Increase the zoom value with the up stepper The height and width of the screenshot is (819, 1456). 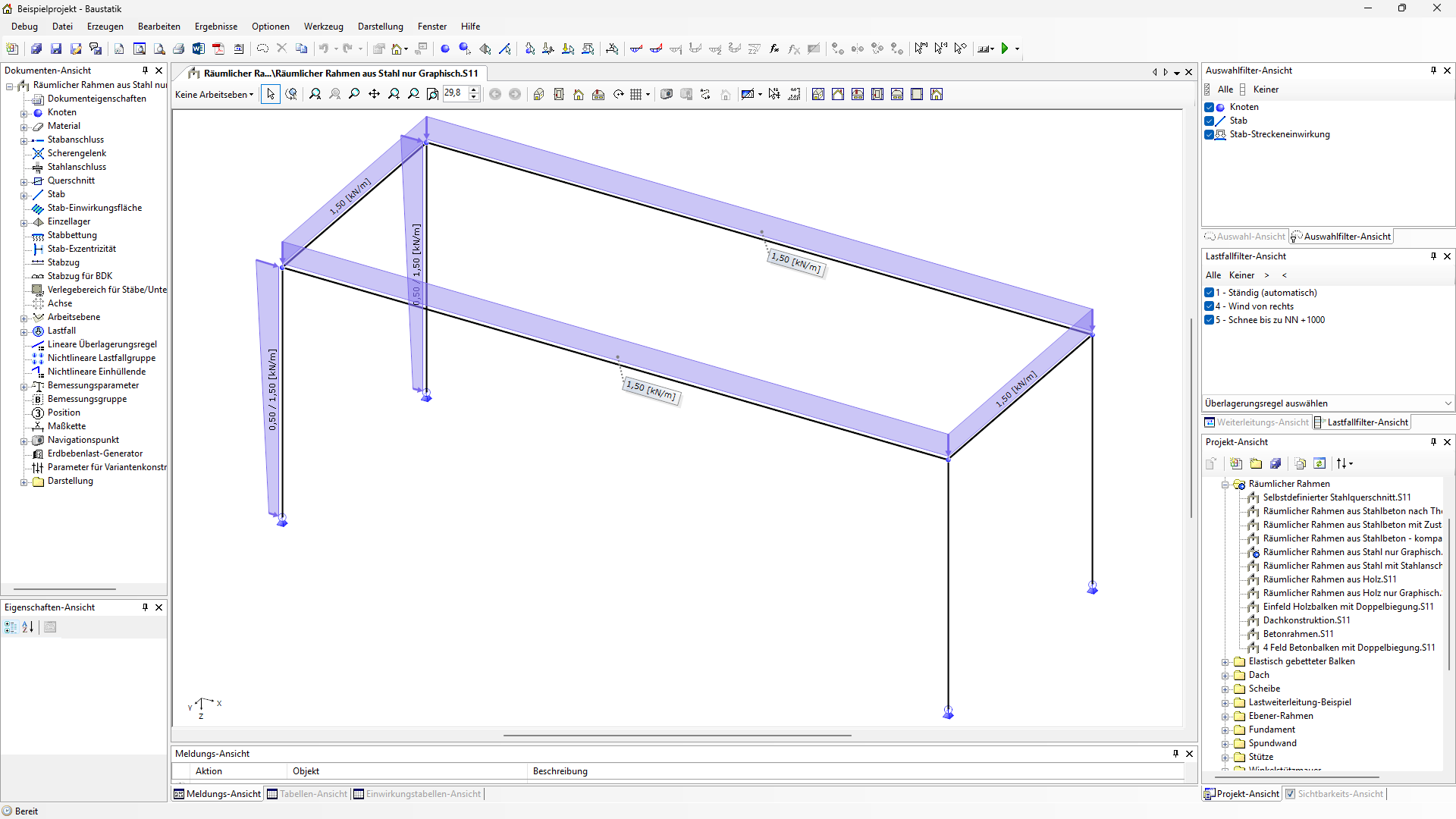(x=474, y=90)
